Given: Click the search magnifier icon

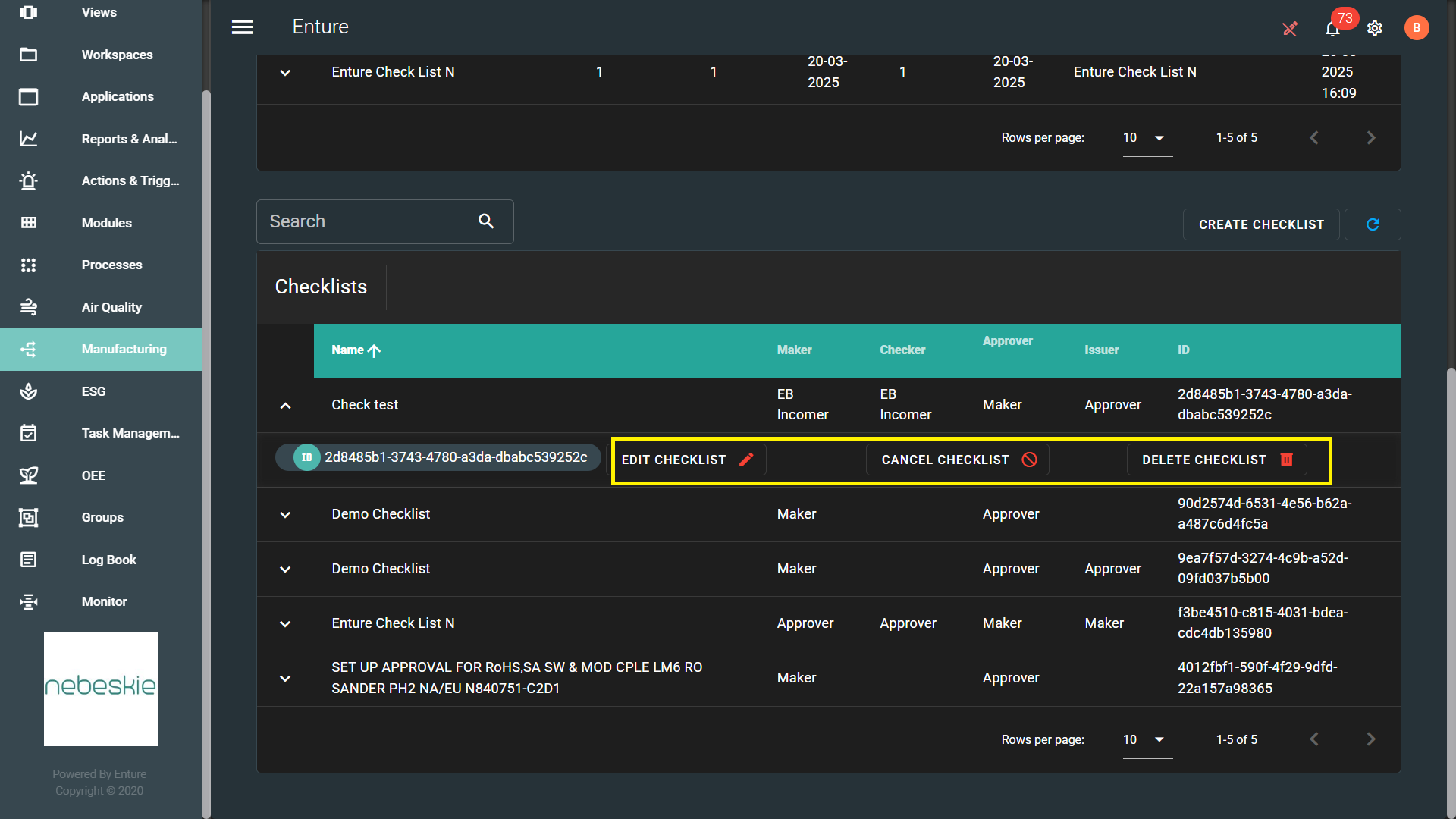Looking at the screenshot, I should point(486,221).
